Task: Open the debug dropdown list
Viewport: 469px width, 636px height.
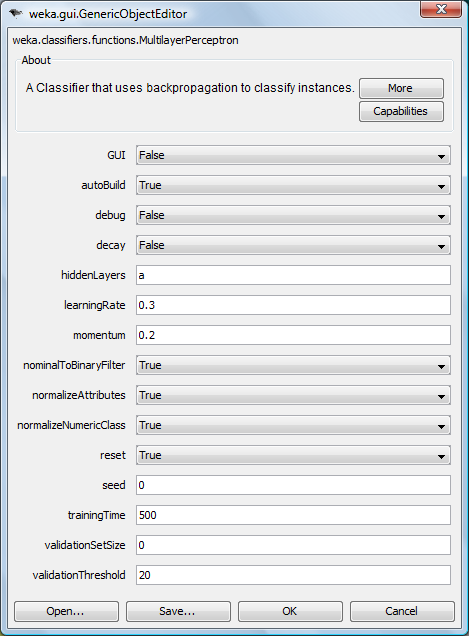Action: click(293, 215)
